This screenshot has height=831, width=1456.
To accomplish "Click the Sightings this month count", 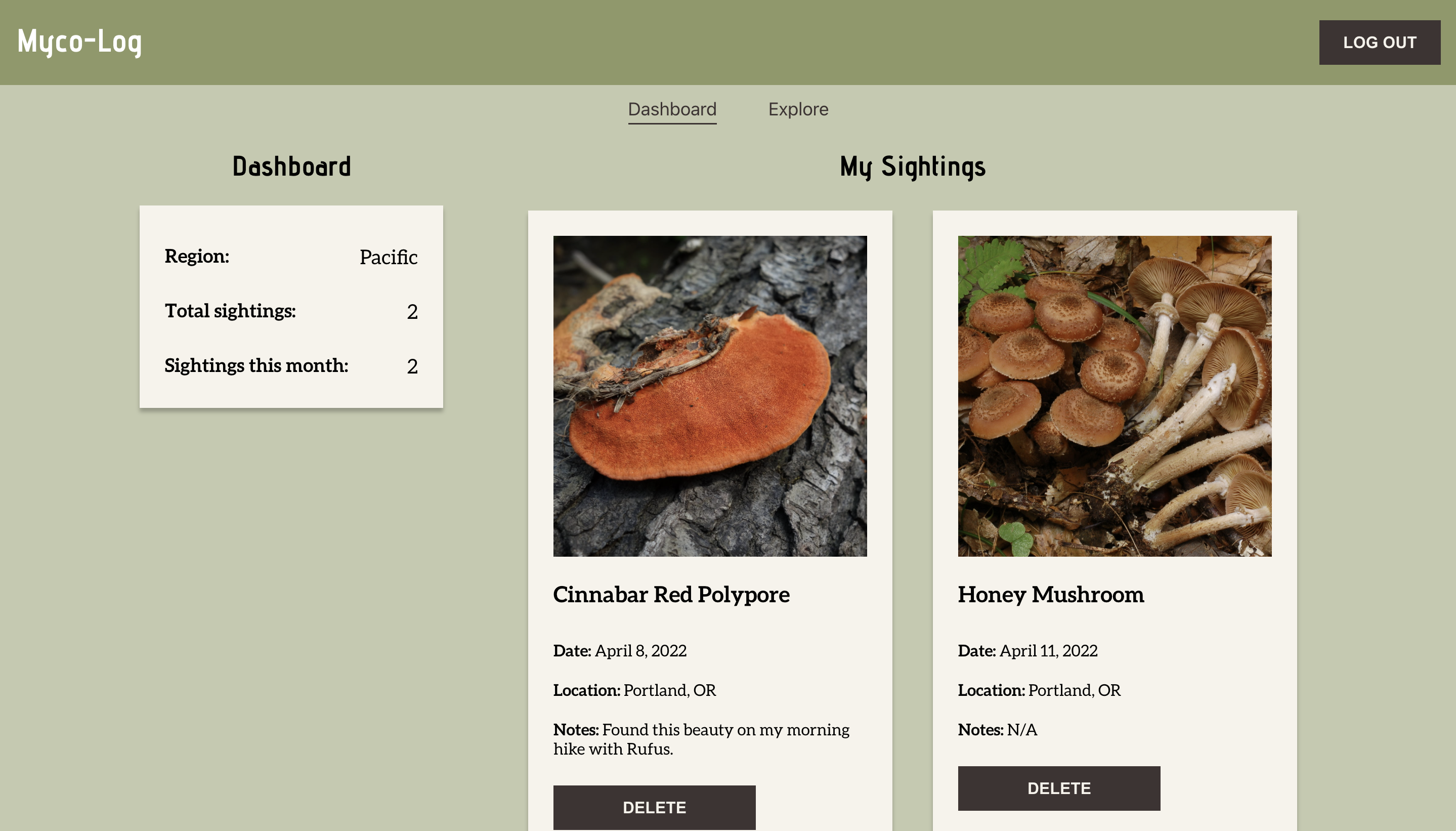I will (413, 366).
